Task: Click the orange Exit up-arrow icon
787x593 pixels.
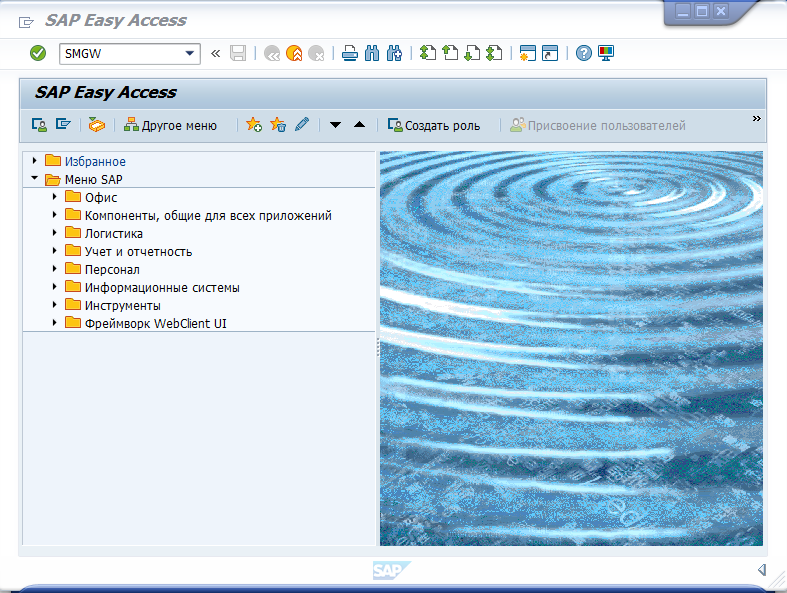Action: tap(294, 54)
